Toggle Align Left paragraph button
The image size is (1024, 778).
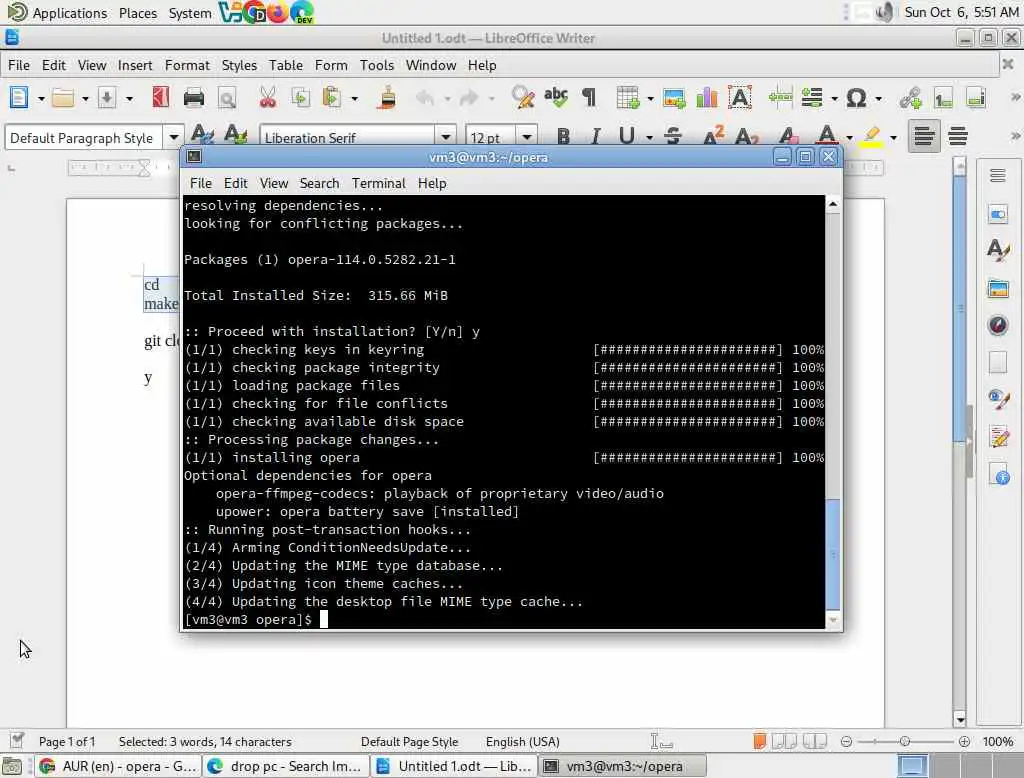[923, 137]
